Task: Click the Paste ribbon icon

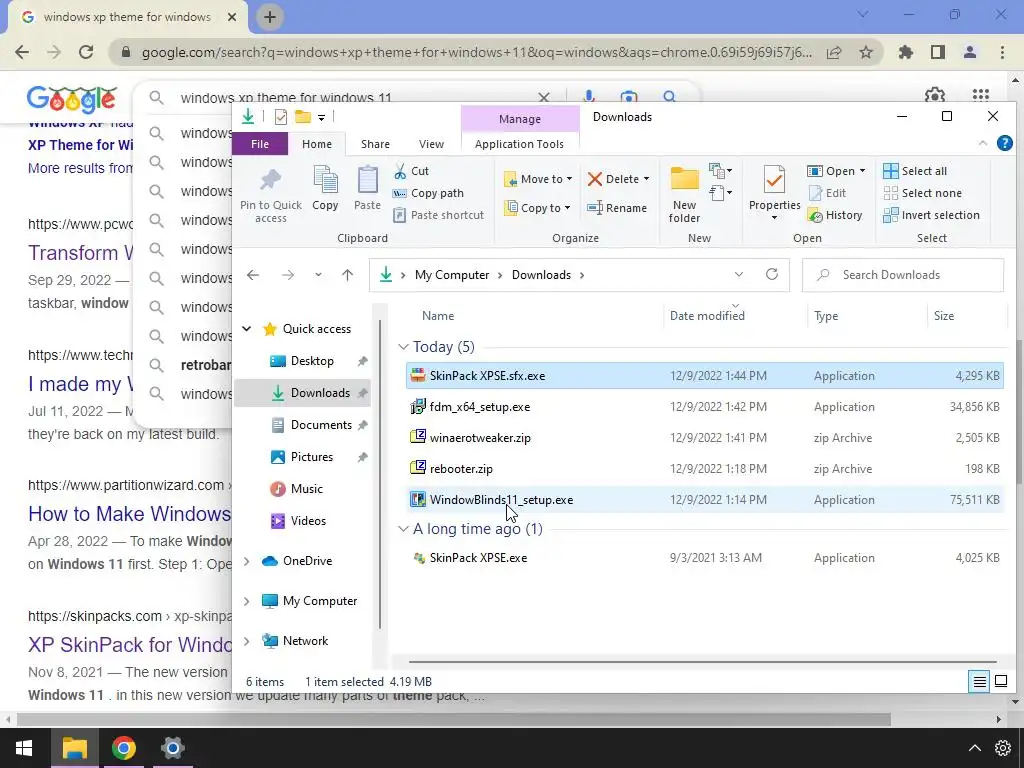Action: click(368, 180)
